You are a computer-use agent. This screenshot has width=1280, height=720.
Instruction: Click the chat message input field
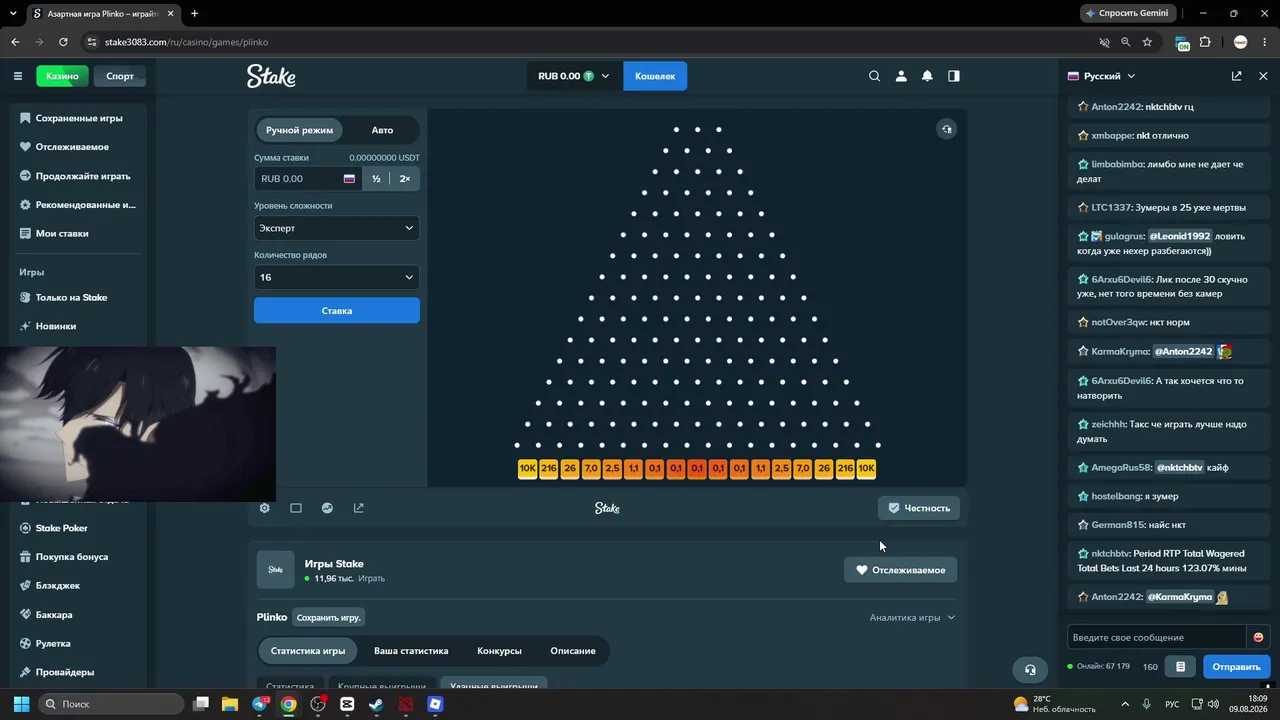[x=1157, y=637]
